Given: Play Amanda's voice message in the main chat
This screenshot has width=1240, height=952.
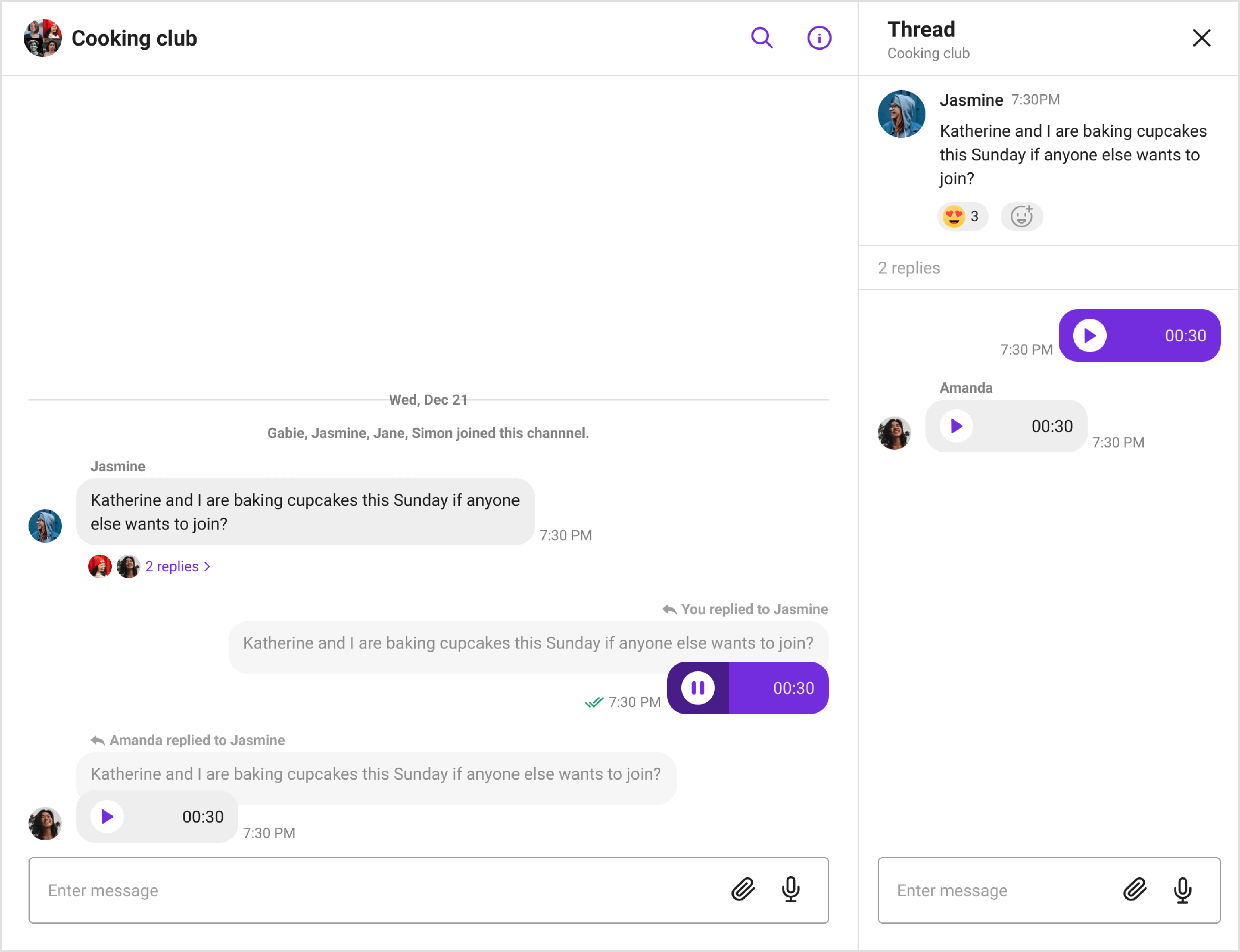Looking at the screenshot, I should (106, 816).
